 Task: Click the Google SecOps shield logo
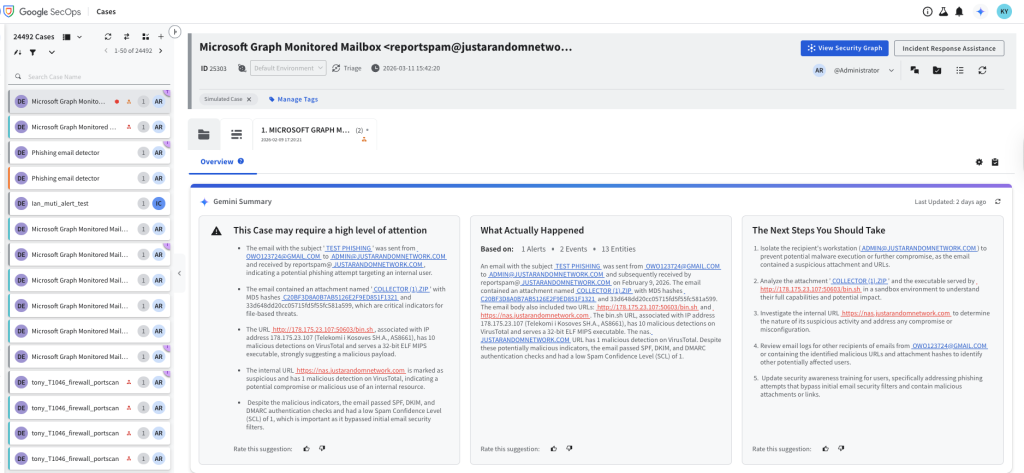pyautogui.click(x=8, y=11)
